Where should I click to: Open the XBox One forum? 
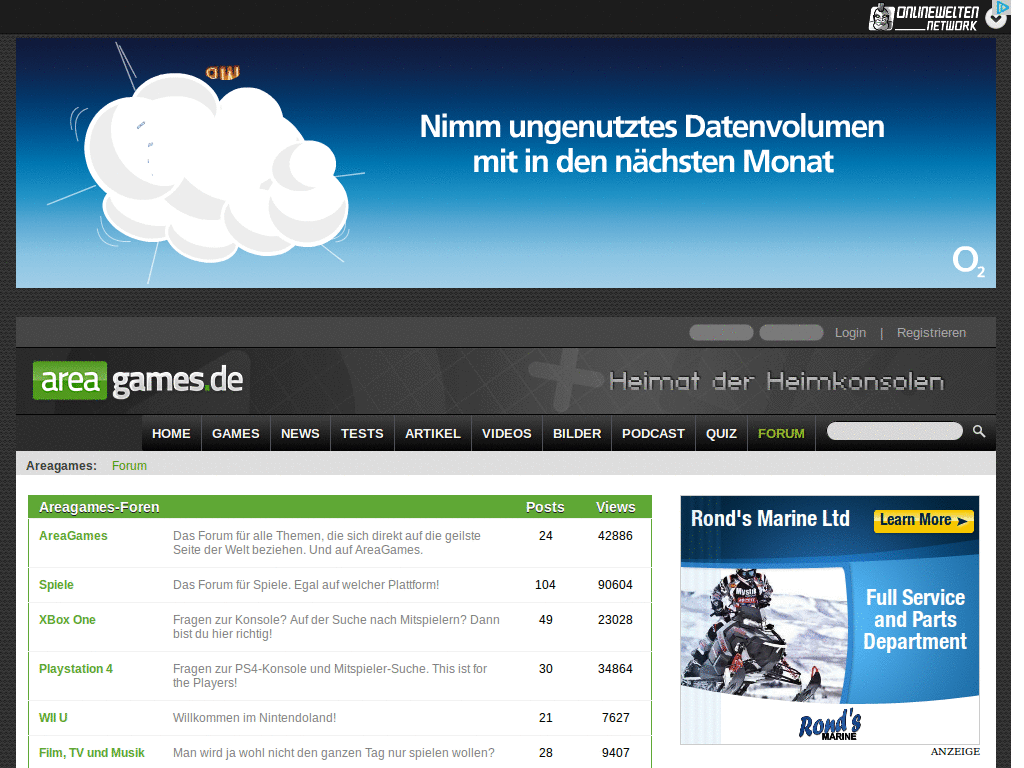tap(67, 620)
